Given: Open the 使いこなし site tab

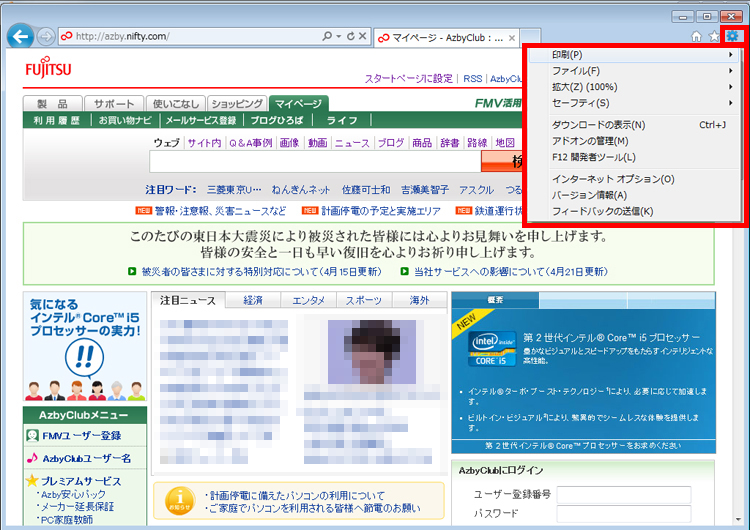Looking at the screenshot, I should pos(176,103).
